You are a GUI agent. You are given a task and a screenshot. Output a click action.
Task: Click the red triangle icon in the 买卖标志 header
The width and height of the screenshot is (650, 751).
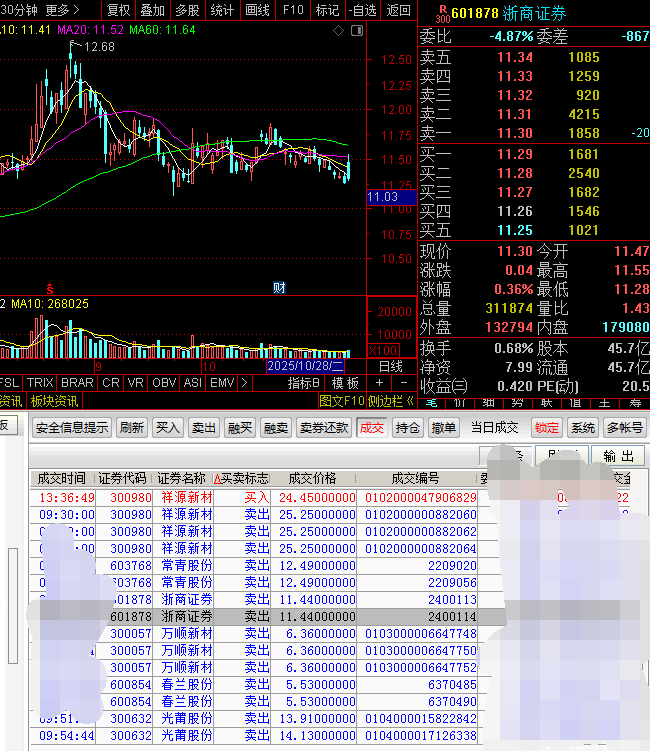(217, 479)
